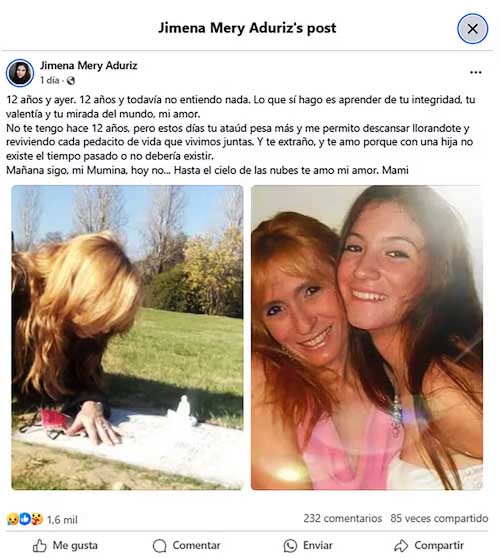The height and width of the screenshot is (558, 501).
Task: Open the three-dot post options menu
Action: point(475,72)
